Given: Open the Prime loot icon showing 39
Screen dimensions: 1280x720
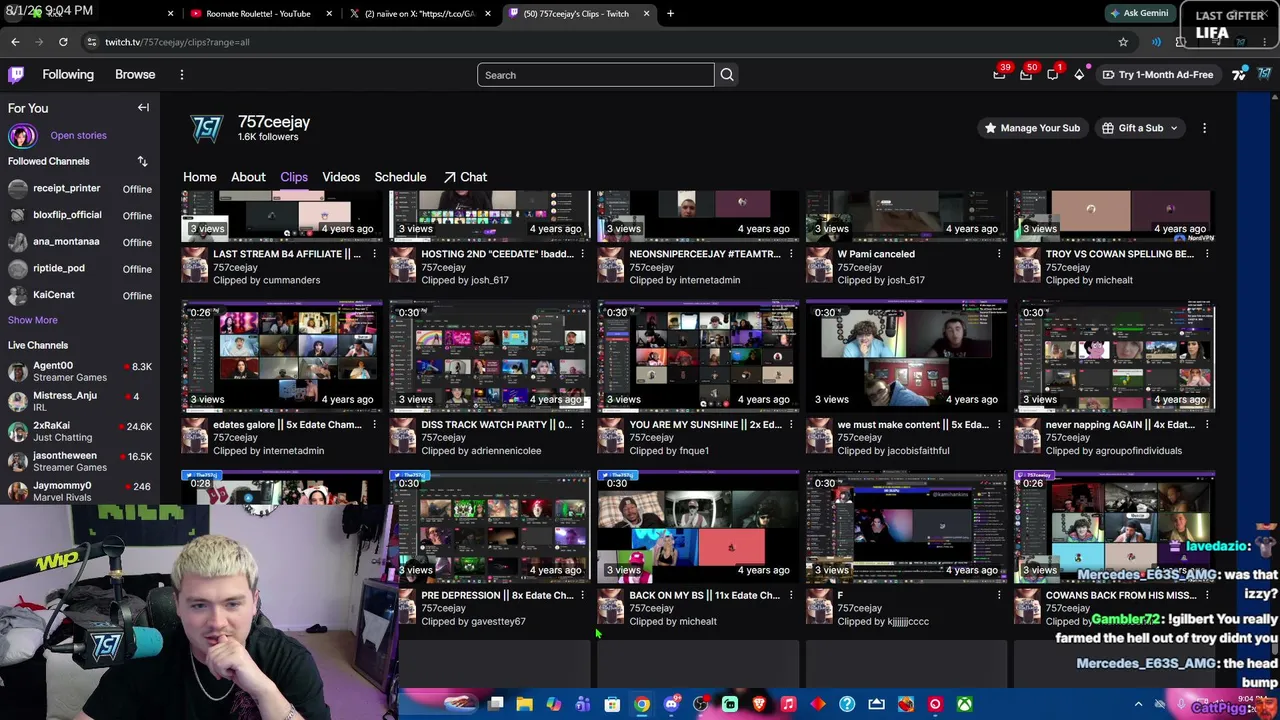Looking at the screenshot, I should tap(999, 75).
